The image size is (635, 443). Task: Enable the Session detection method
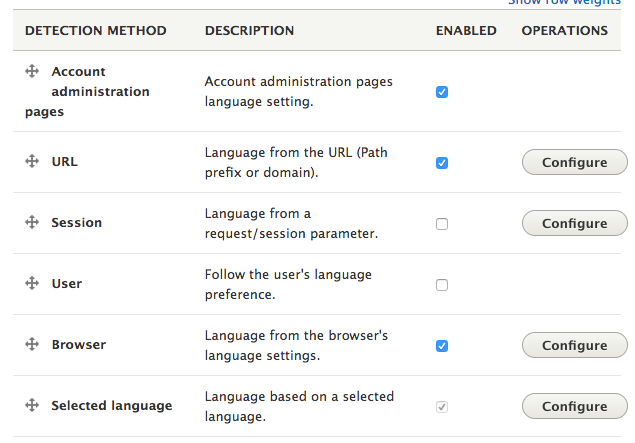pyautogui.click(x=442, y=224)
